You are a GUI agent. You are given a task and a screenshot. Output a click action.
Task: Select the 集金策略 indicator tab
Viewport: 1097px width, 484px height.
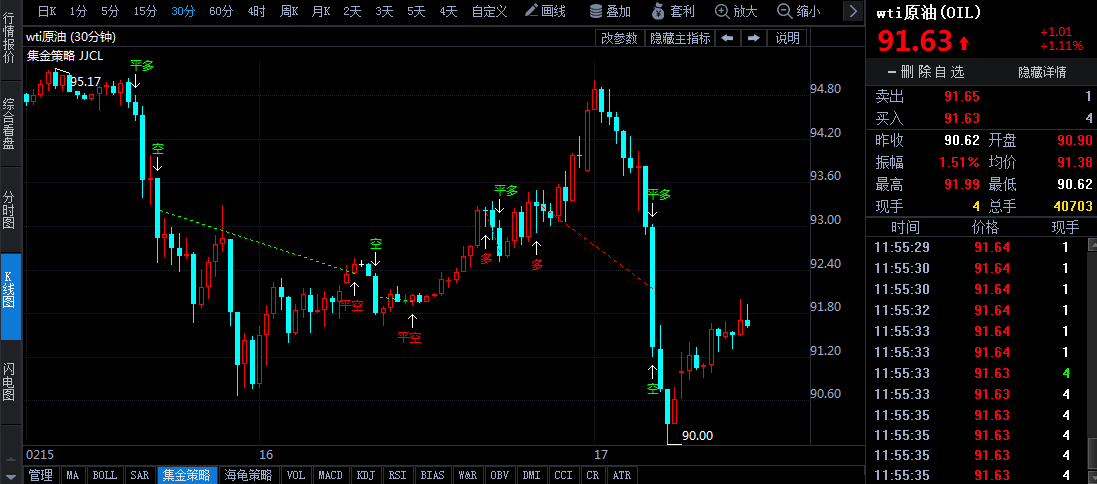[x=186, y=476]
